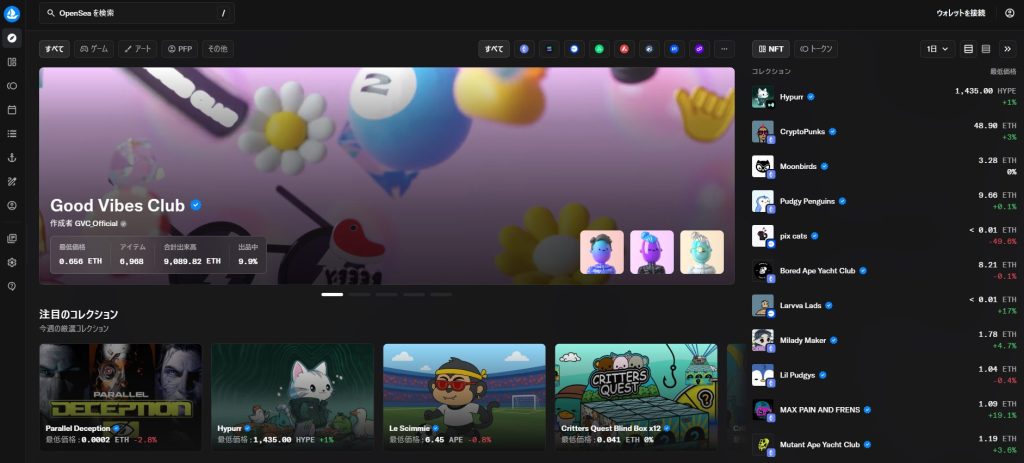
Task: Select the ゲーム category tab
Action: pyautogui.click(x=94, y=48)
